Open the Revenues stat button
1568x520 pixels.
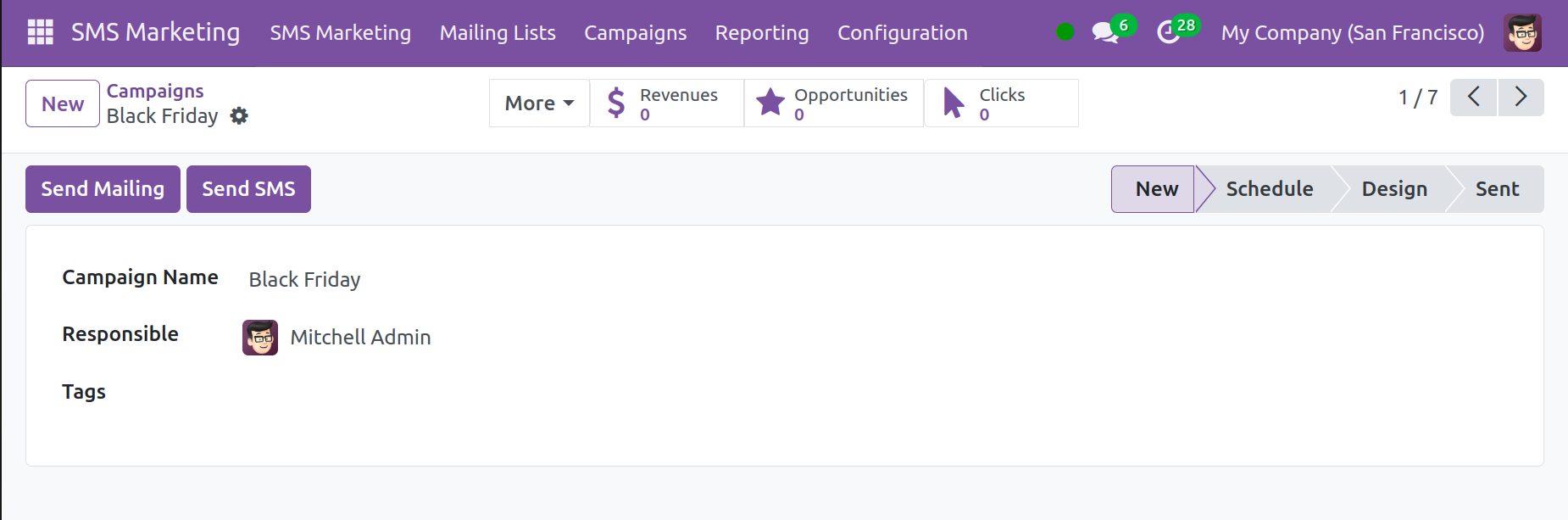[667, 103]
